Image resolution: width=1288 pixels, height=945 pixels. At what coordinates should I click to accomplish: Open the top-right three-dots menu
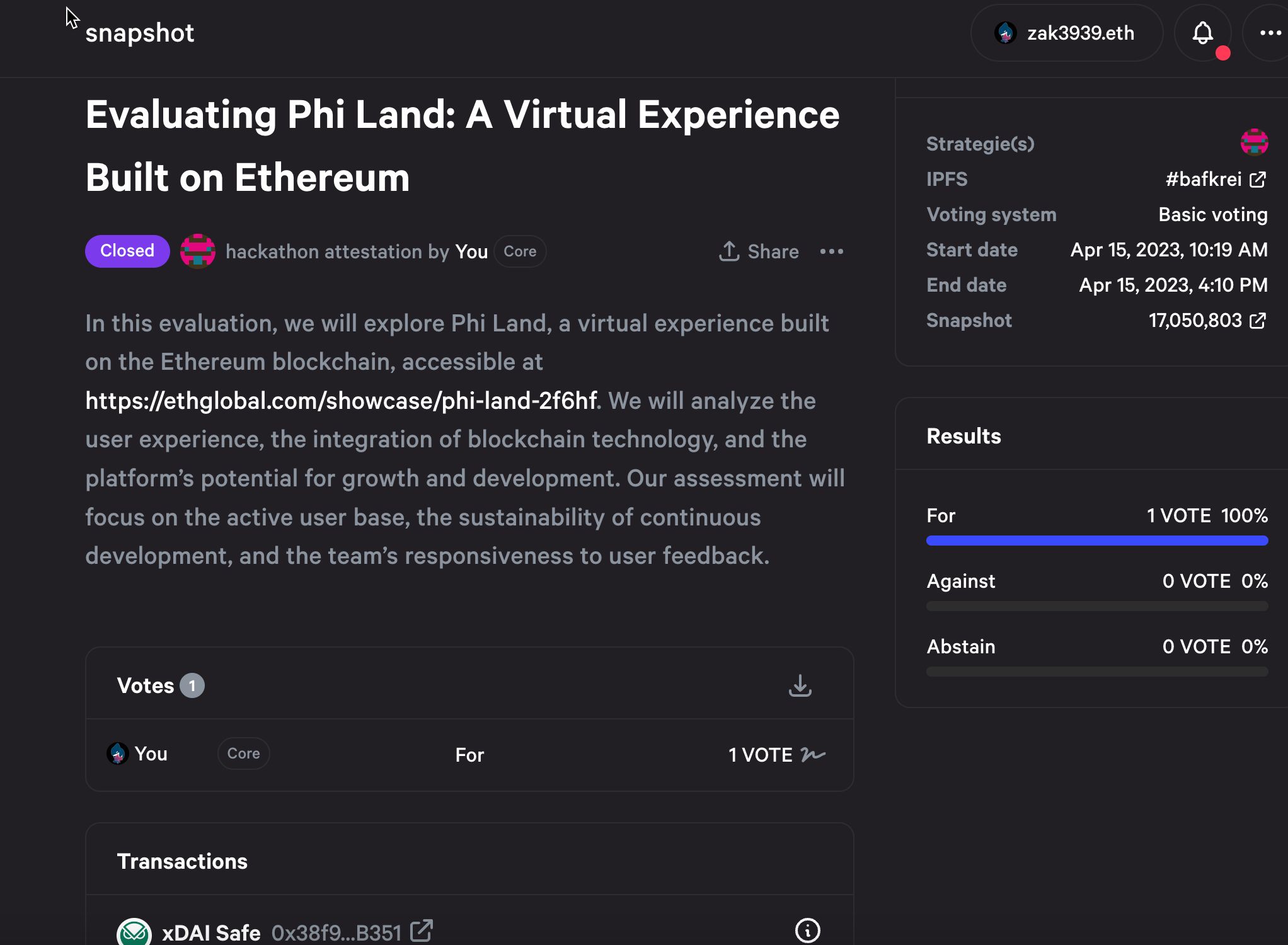(x=1270, y=33)
